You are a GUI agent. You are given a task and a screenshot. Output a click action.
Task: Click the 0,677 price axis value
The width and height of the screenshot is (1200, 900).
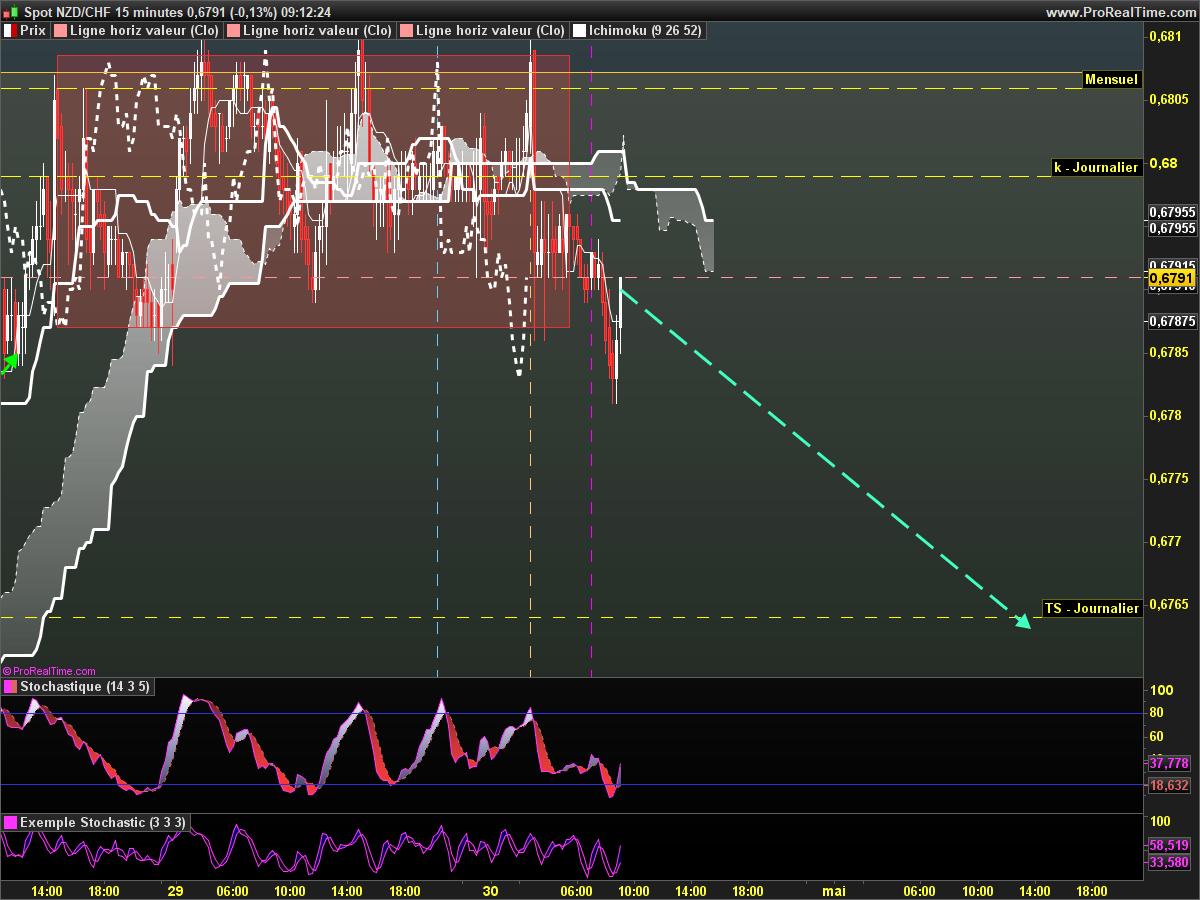click(x=1165, y=541)
